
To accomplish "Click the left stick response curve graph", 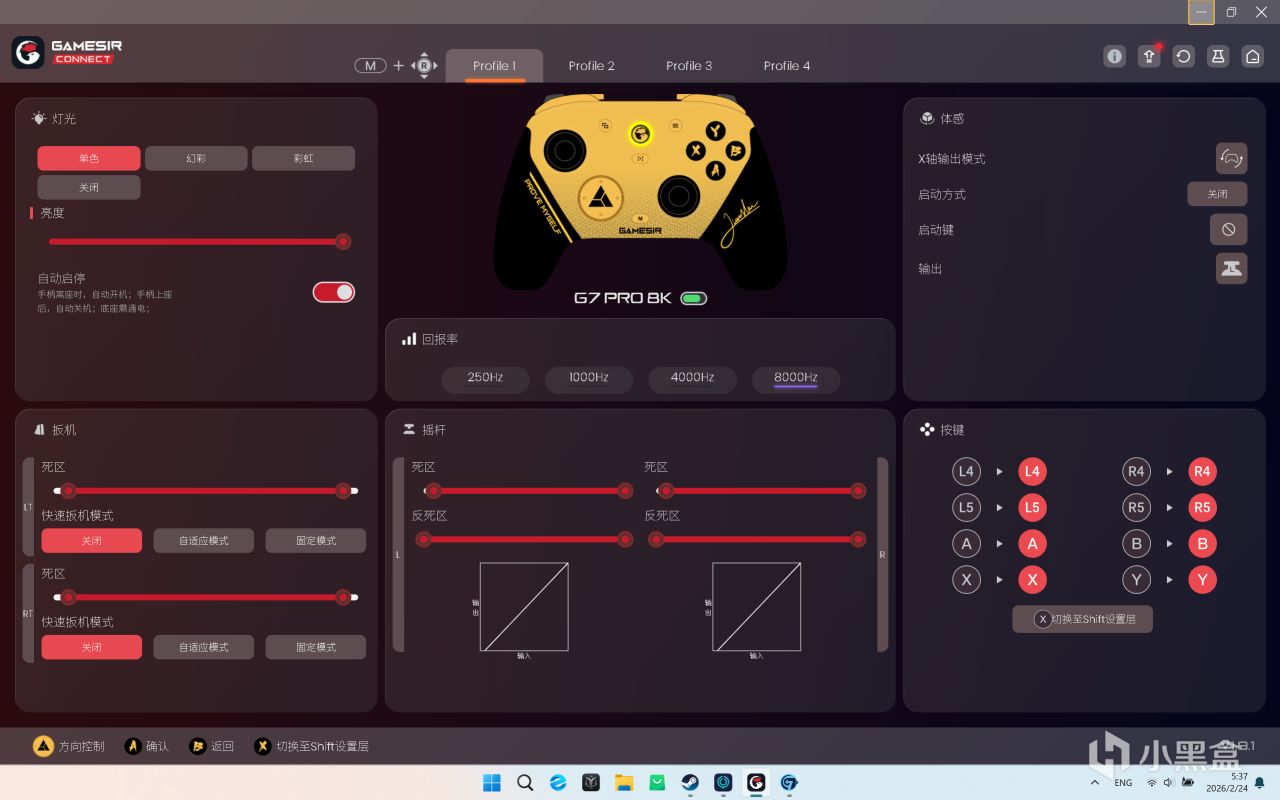I will (x=524, y=607).
